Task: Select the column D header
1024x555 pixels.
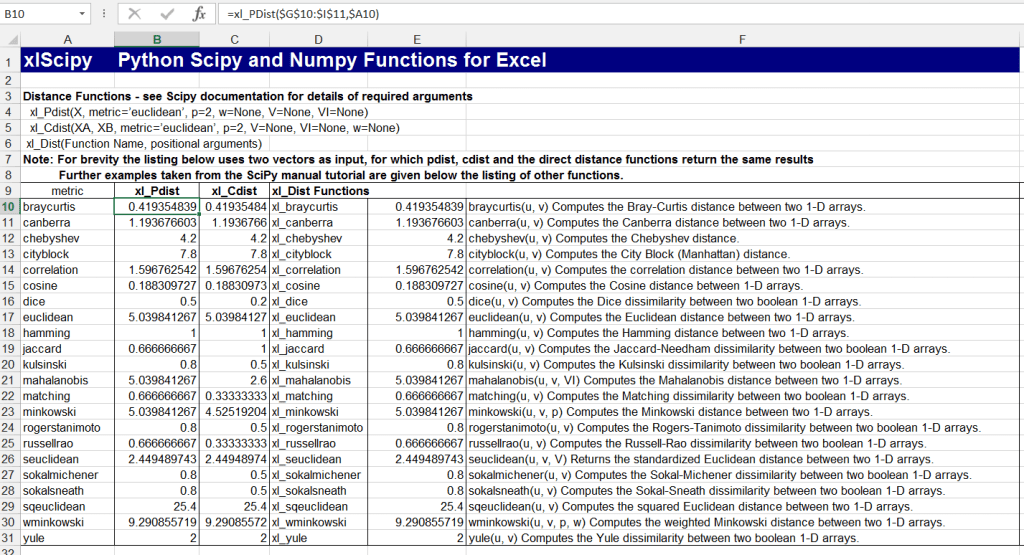Action: [318, 39]
